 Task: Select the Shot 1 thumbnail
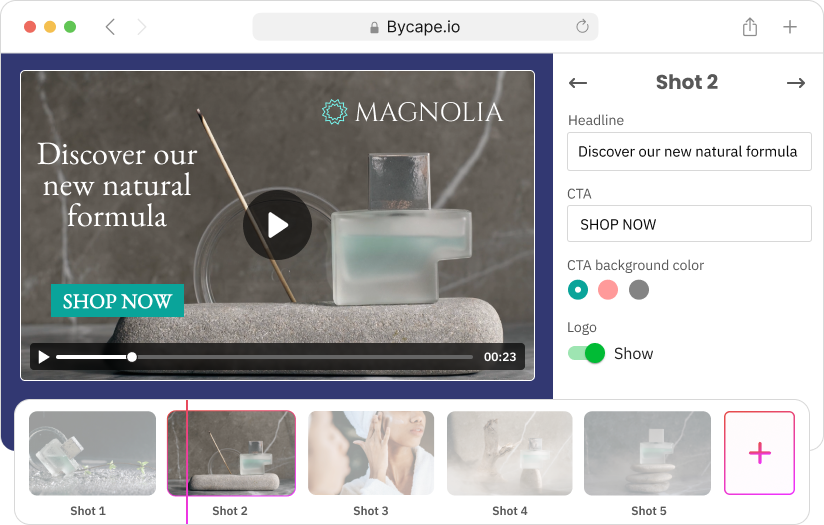point(92,453)
